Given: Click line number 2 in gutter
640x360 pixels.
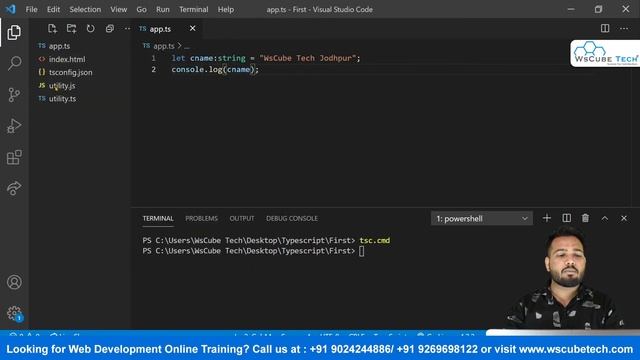Looking at the screenshot, I should pyautogui.click(x=153, y=69).
